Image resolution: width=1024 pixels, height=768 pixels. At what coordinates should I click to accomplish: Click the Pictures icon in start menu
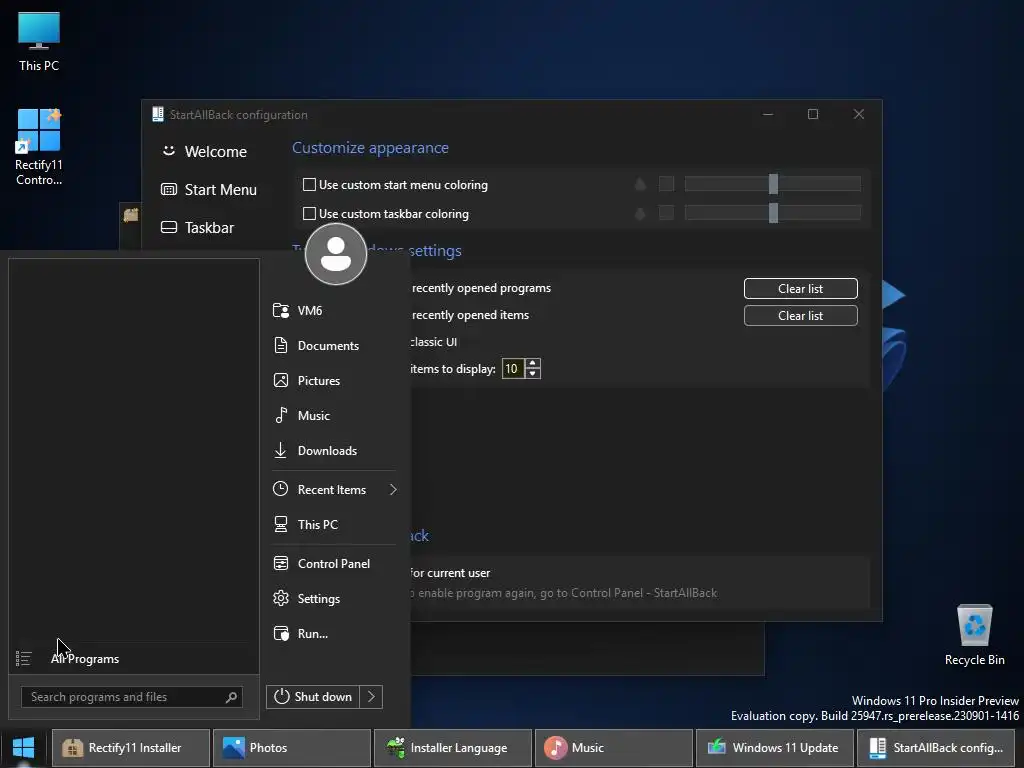coord(281,380)
